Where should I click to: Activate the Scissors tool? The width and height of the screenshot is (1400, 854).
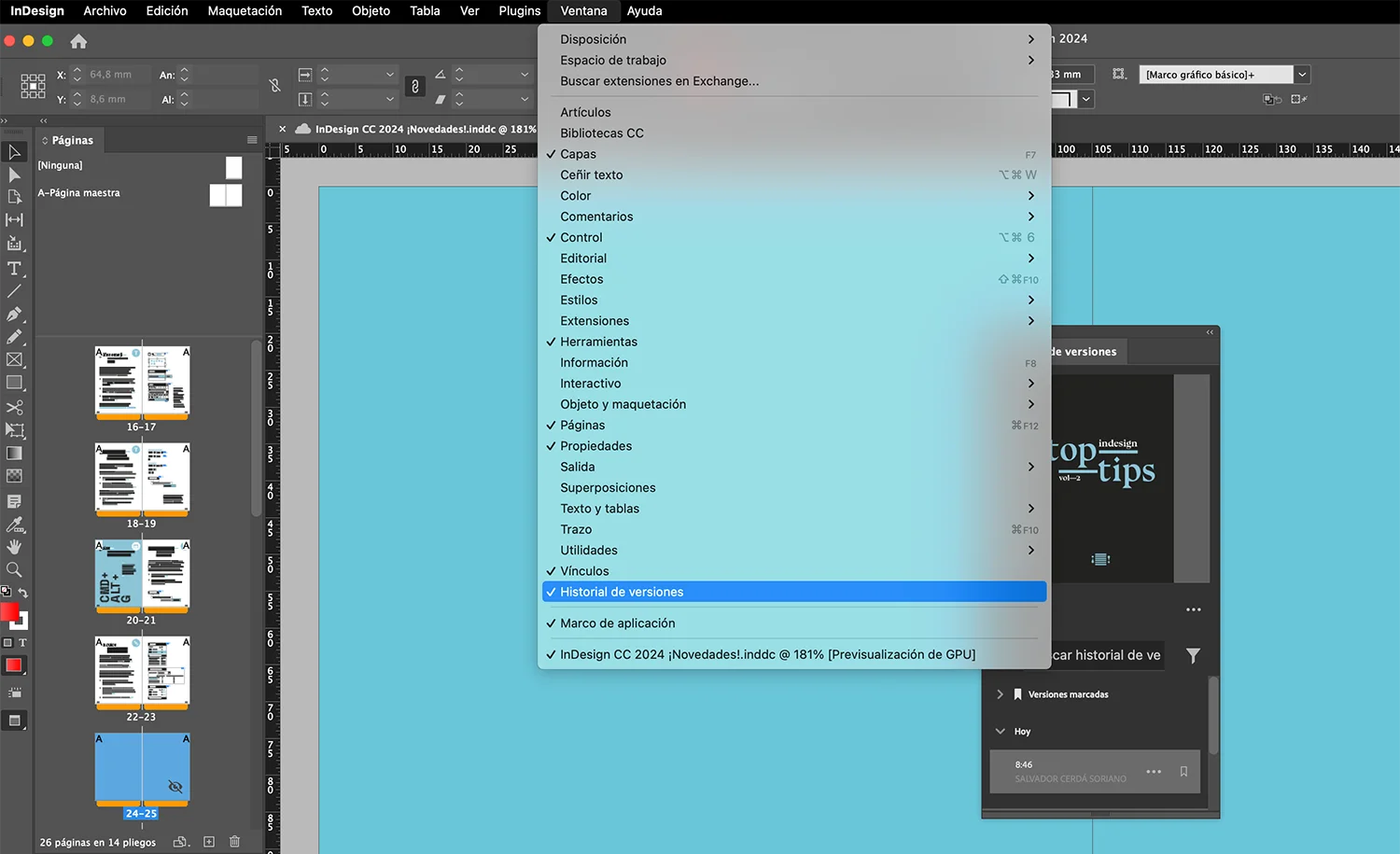click(x=14, y=407)
